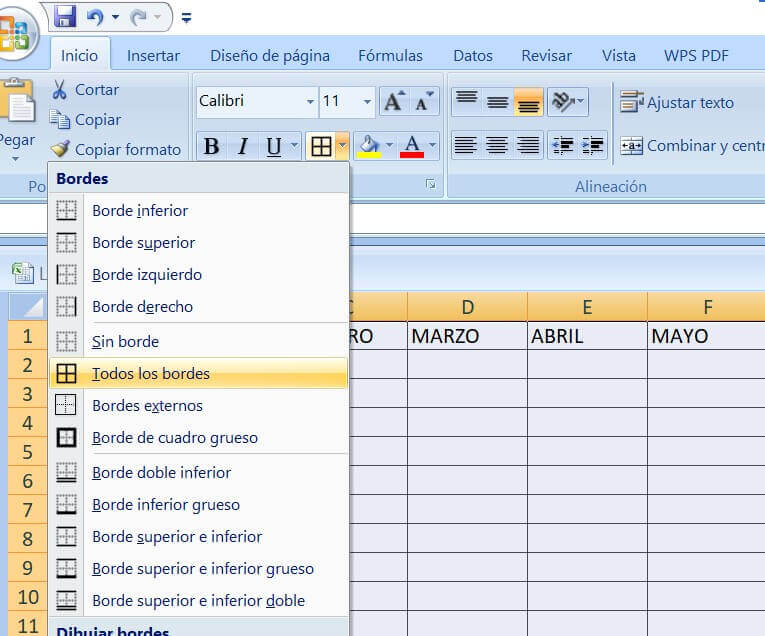
Task: Redo the last undone action
Action: 139,17
